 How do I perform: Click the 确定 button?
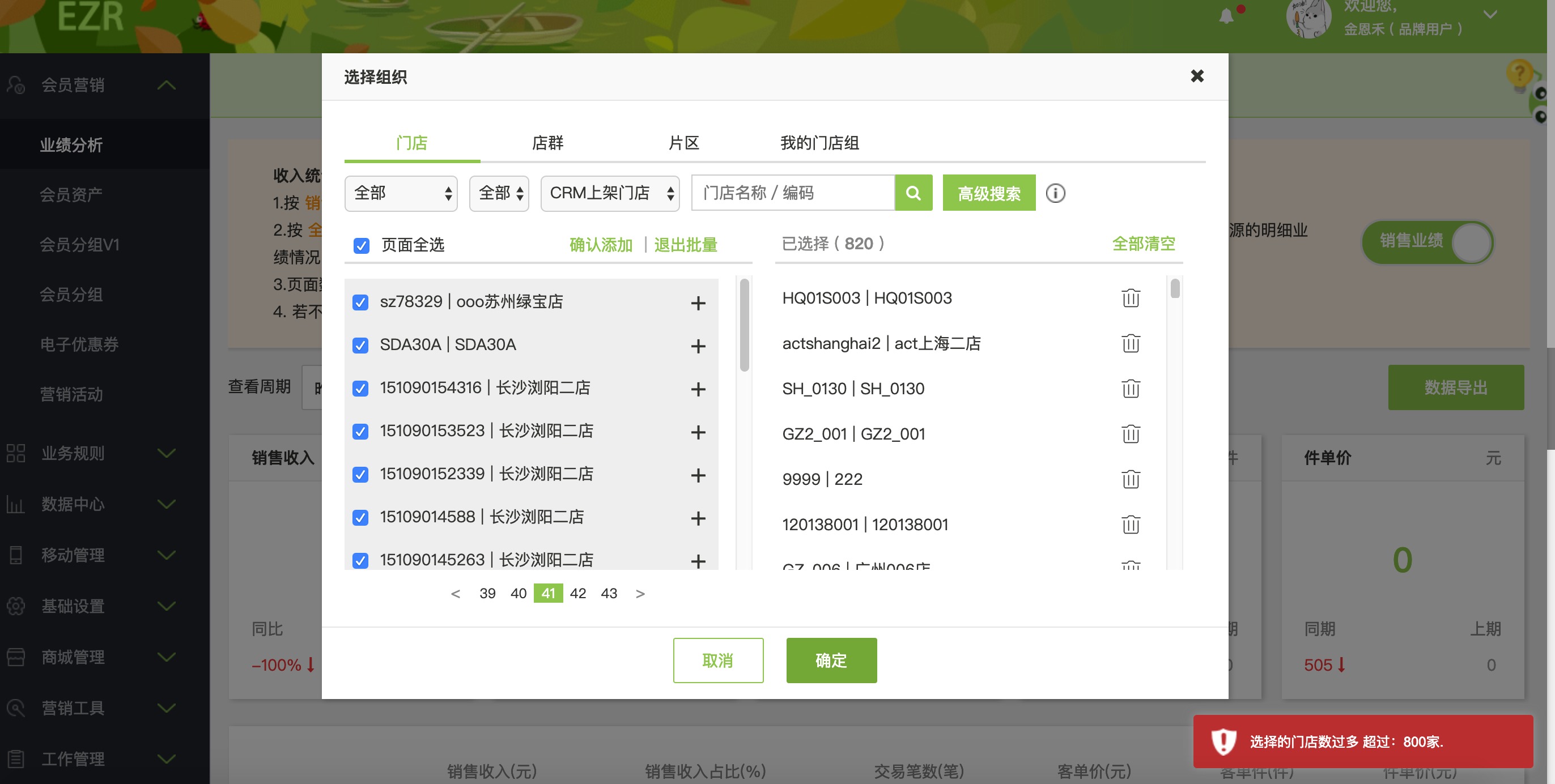click(x=831, y=661)
